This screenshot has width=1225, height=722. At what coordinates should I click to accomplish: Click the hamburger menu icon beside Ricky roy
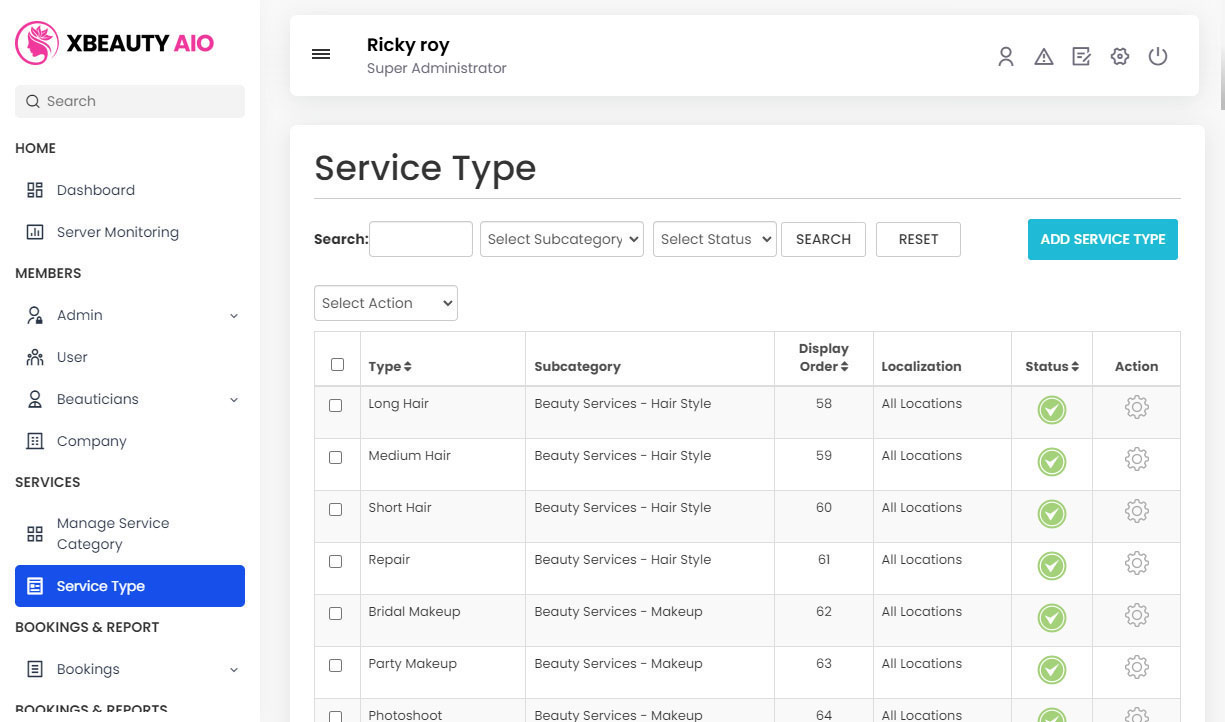pyautogui.click(x=320, y=54)
